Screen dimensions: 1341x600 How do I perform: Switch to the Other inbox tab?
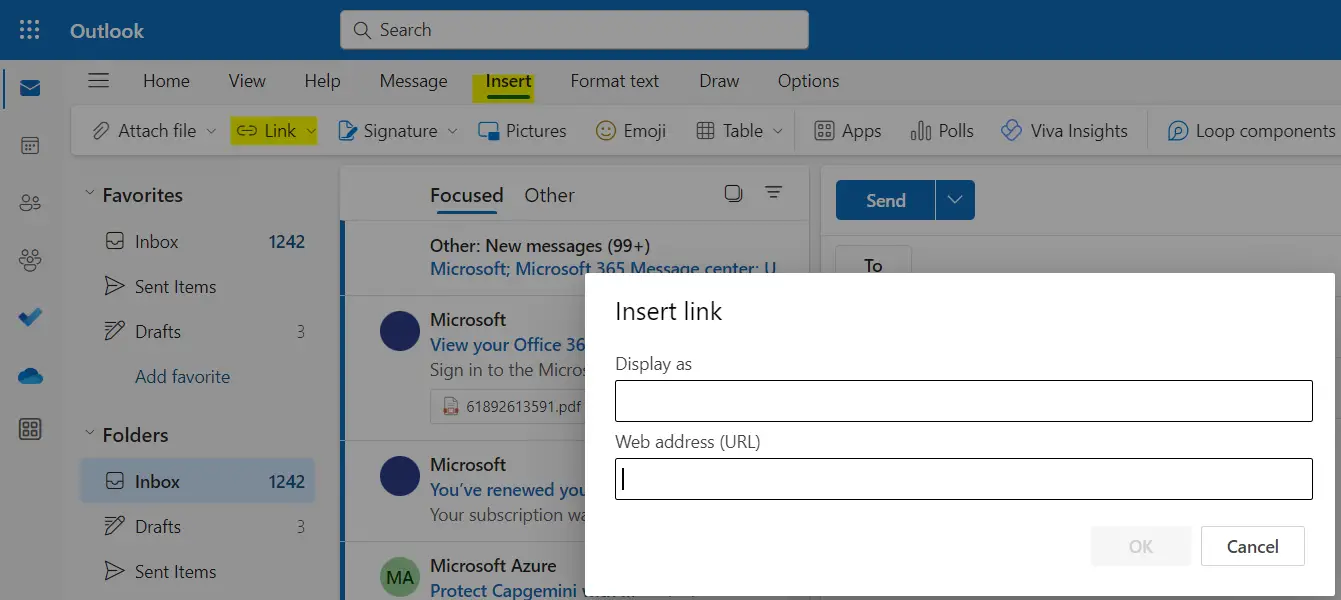[x=549, y=195]
